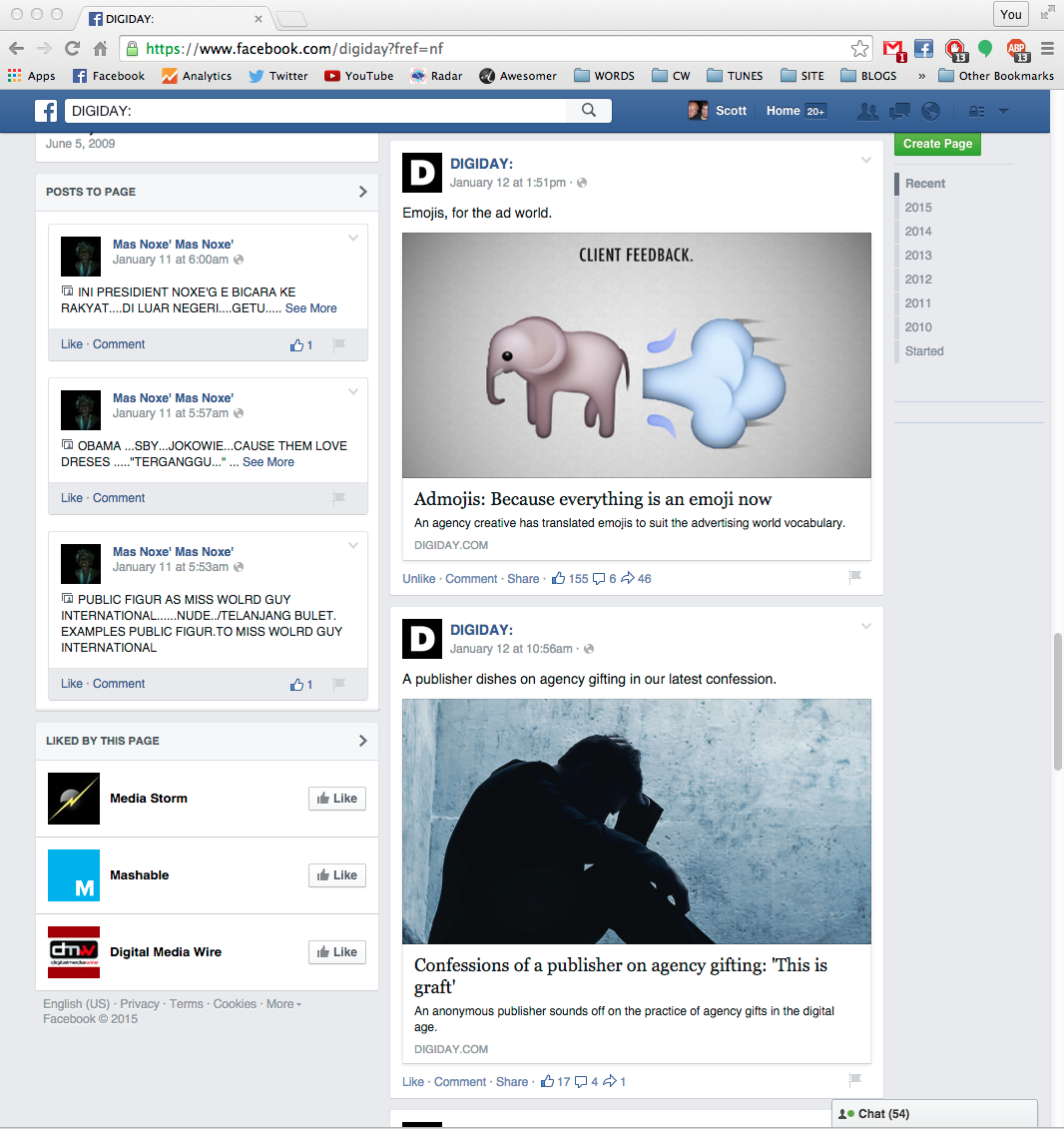This screenshot has width=1064, height=1129.
Task: Open the More footer menu
Action: [283, 1003]
